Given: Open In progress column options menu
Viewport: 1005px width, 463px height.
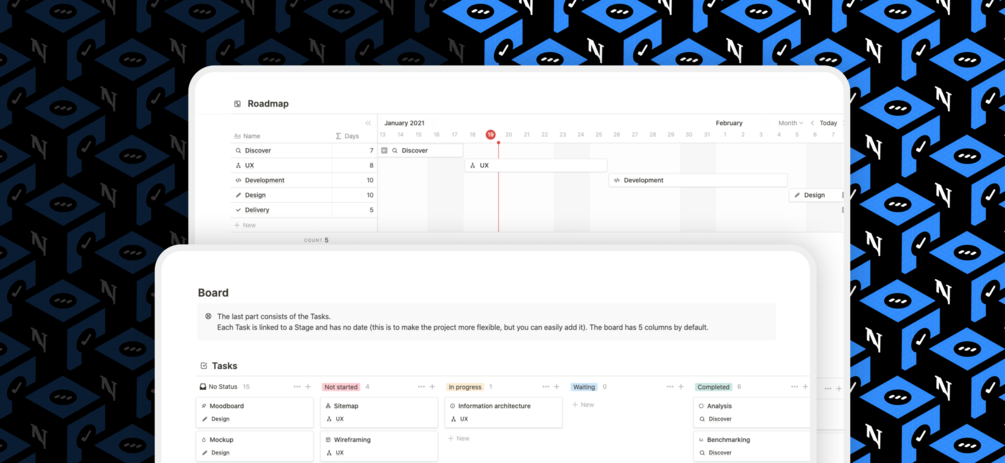Looking at the screenshot, I should pyautogui.click(x=545, y=387).
